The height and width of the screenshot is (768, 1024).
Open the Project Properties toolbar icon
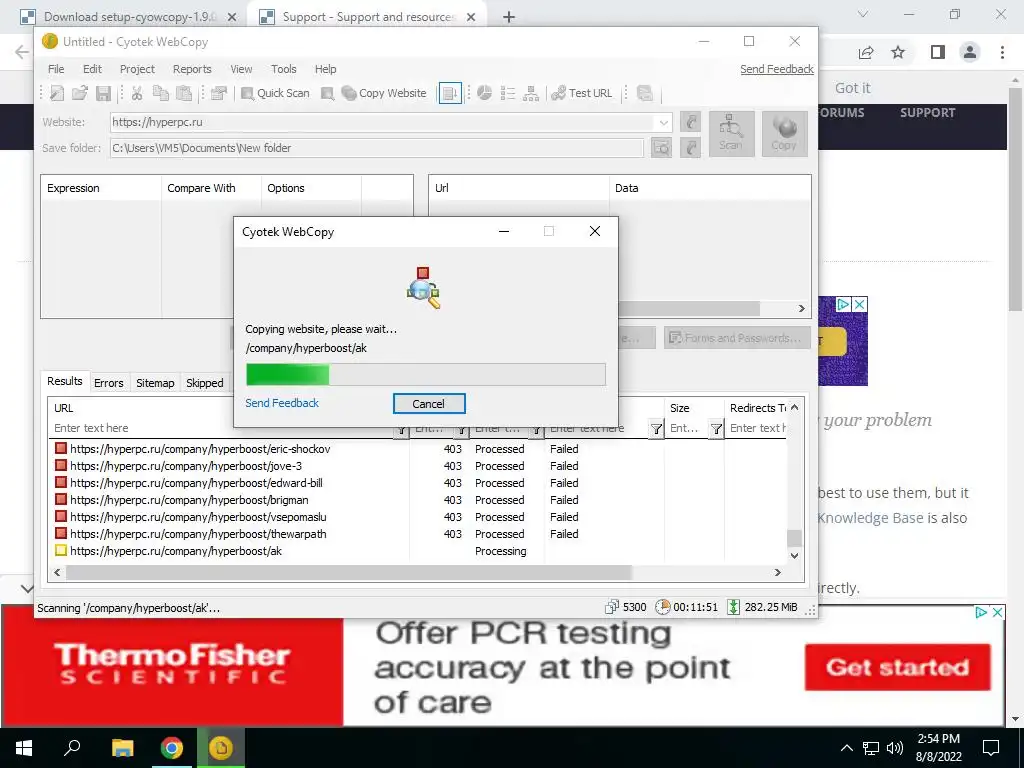(x=219, y=93)
